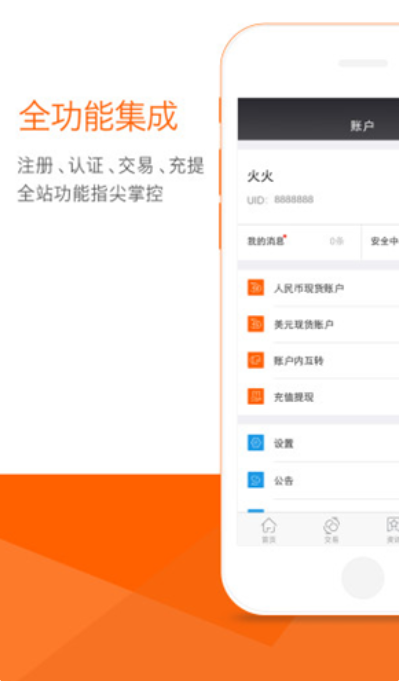Tap the 账户内互转 transfer icon
The width and height of the screenshot is (399, 681).
click(x=256, y=360)
